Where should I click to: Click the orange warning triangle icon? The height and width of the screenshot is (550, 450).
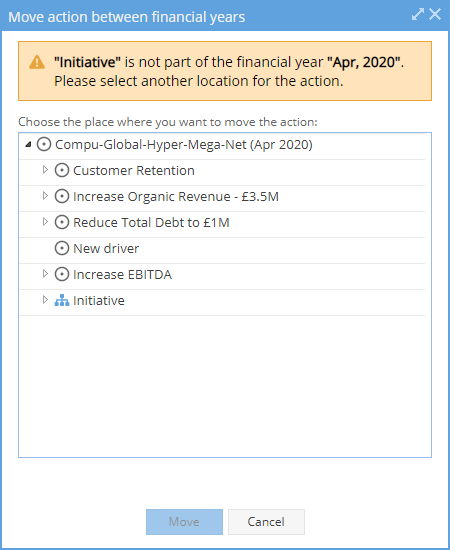pyautogui.click(x=37, y=62)
